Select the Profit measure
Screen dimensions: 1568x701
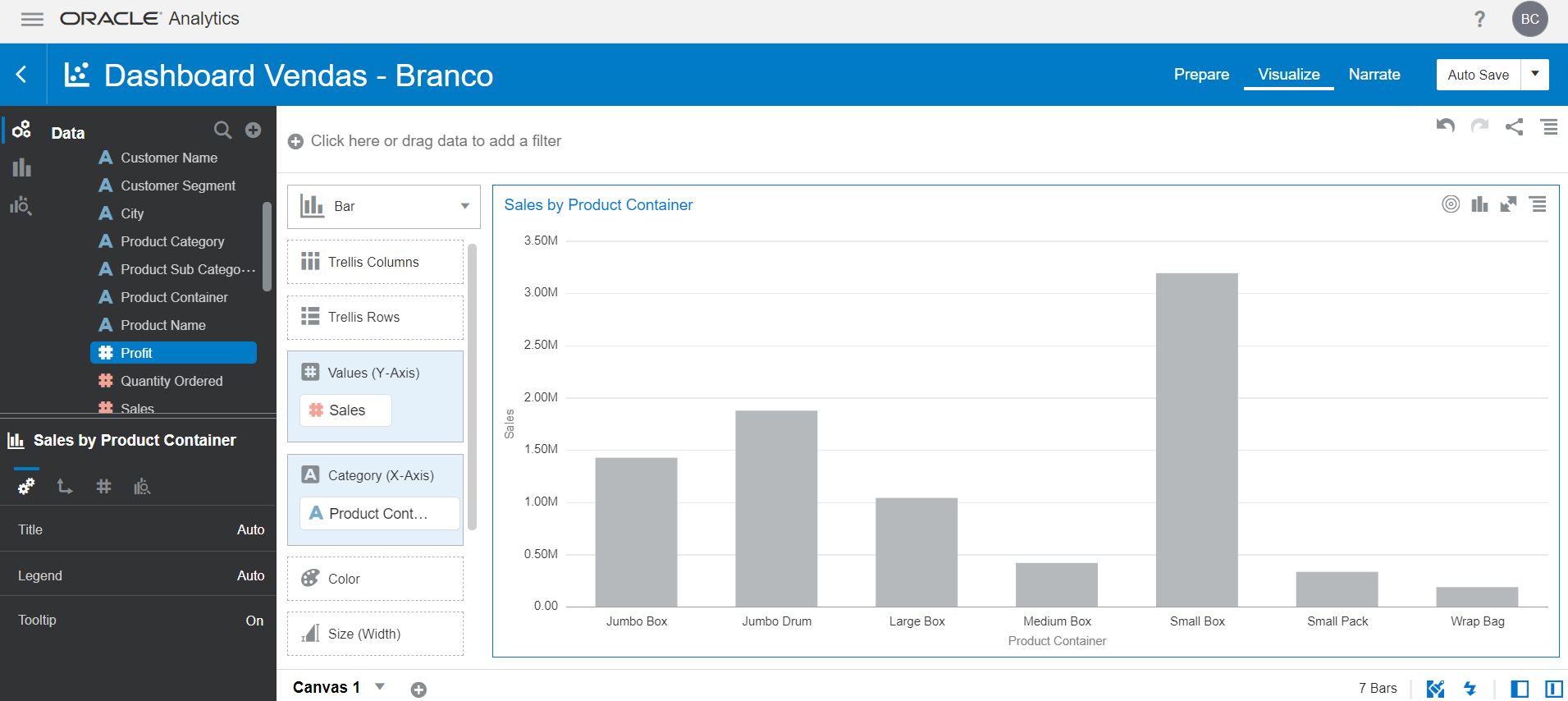click(173, 353)
